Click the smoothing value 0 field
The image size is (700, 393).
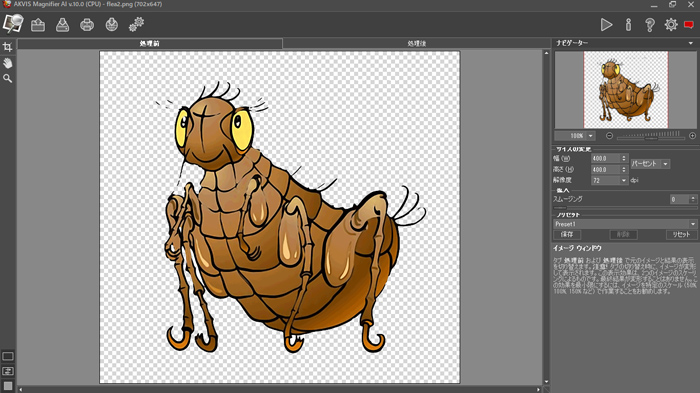(x=679, y=199)
